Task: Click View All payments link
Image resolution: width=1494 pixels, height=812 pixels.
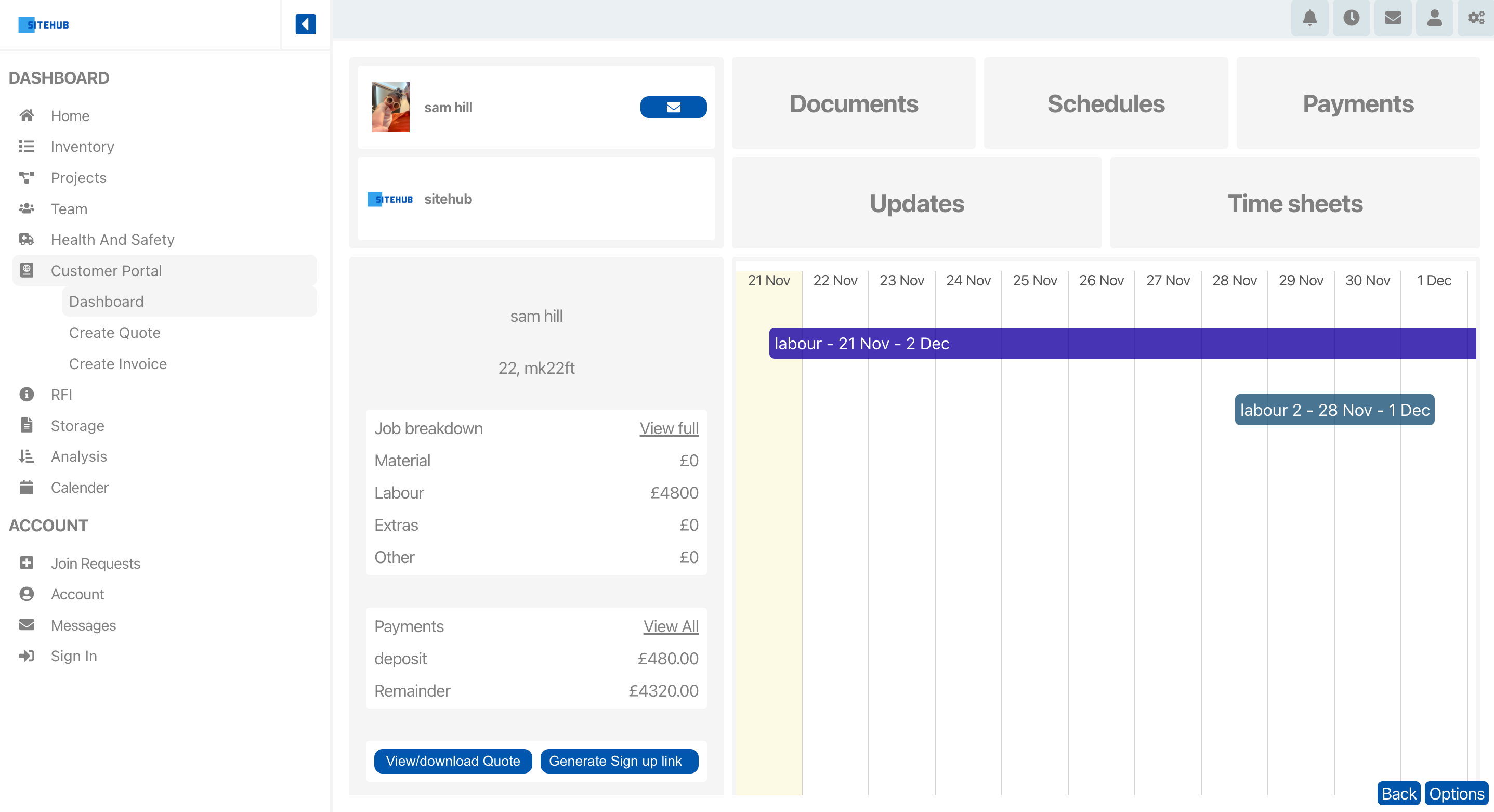Action: pyautogui.click(x=670, y=626)
